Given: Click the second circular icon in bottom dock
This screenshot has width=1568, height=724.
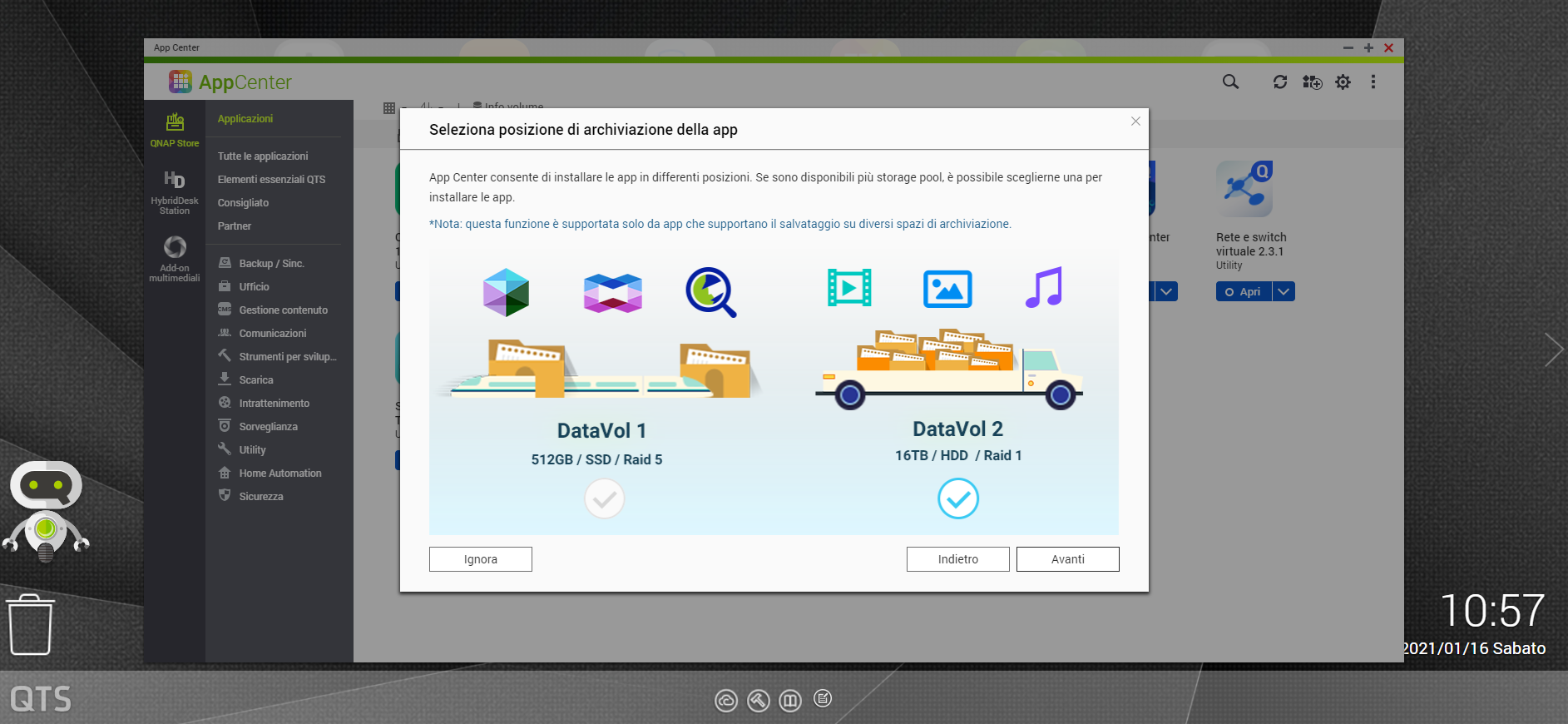Looking at the screenshot, I should pyautogui.click(x=758, y=701).
